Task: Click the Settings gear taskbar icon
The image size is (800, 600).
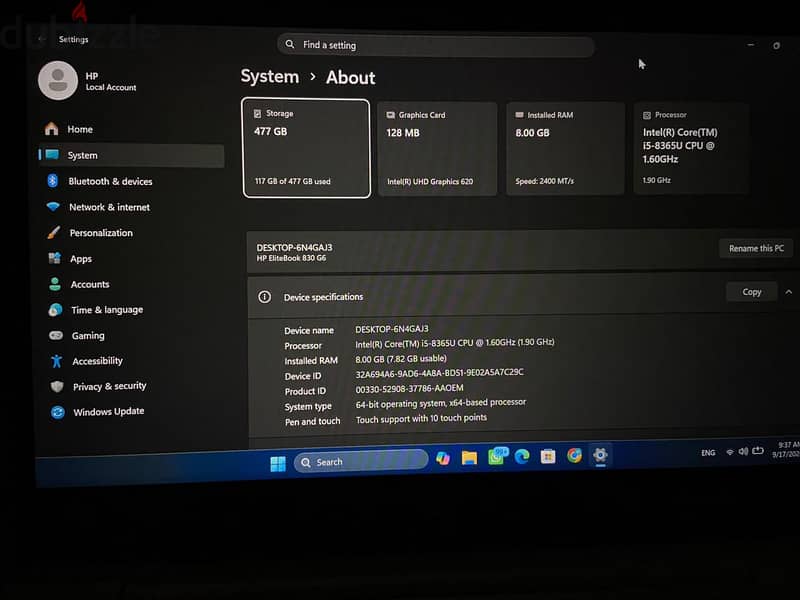Action: coord(601,454)
